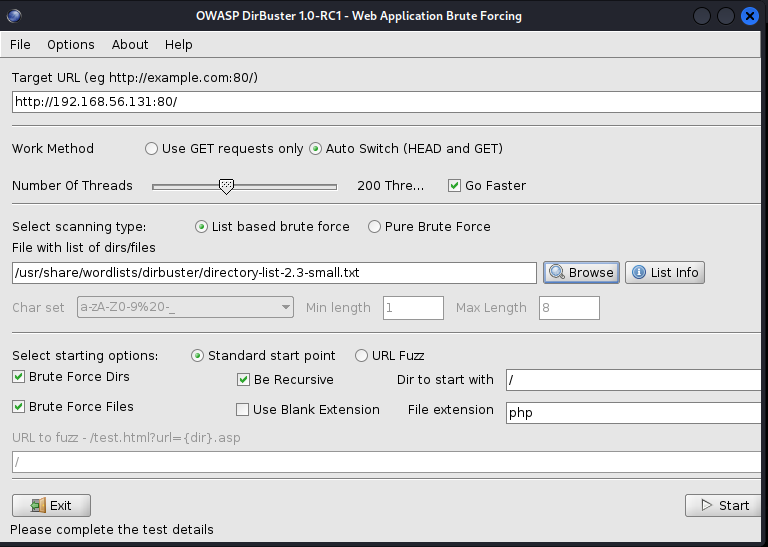Click the URL to fuzz field

pyautogui.click(x=386, y=462)
